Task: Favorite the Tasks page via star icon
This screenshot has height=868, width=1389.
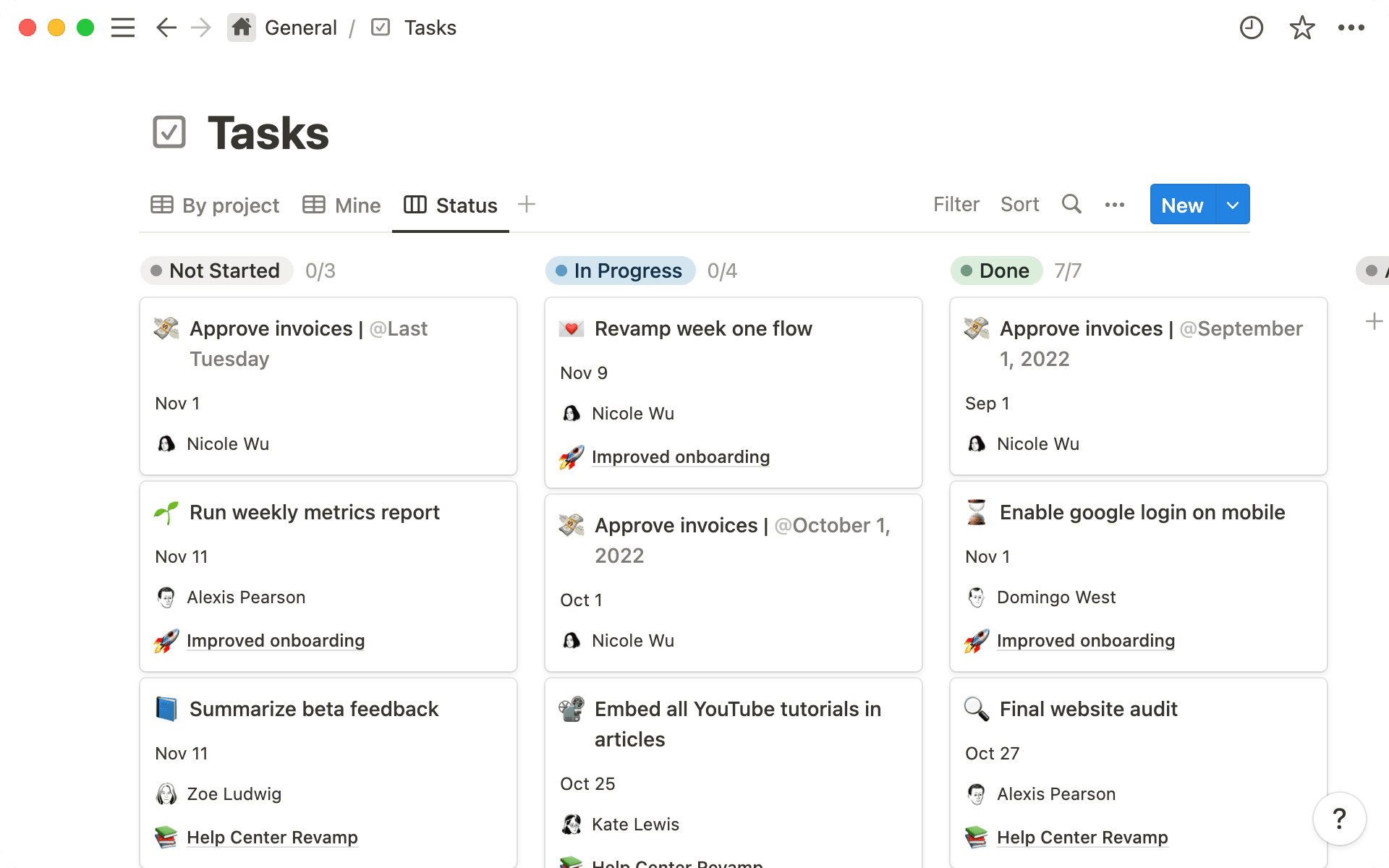Action: click(x=1301, y=27)
